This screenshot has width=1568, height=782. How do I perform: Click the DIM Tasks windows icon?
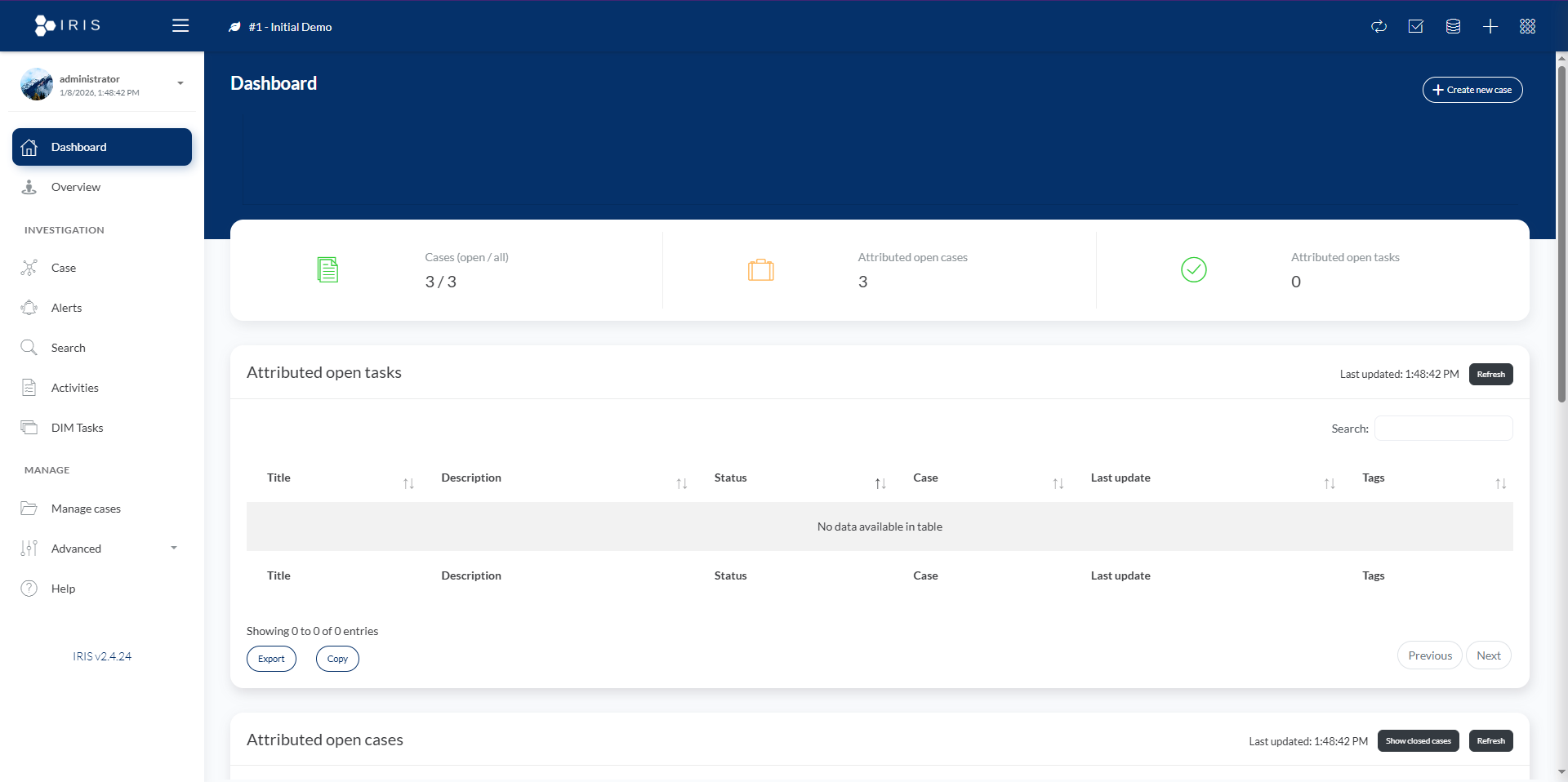click(29, 428)
